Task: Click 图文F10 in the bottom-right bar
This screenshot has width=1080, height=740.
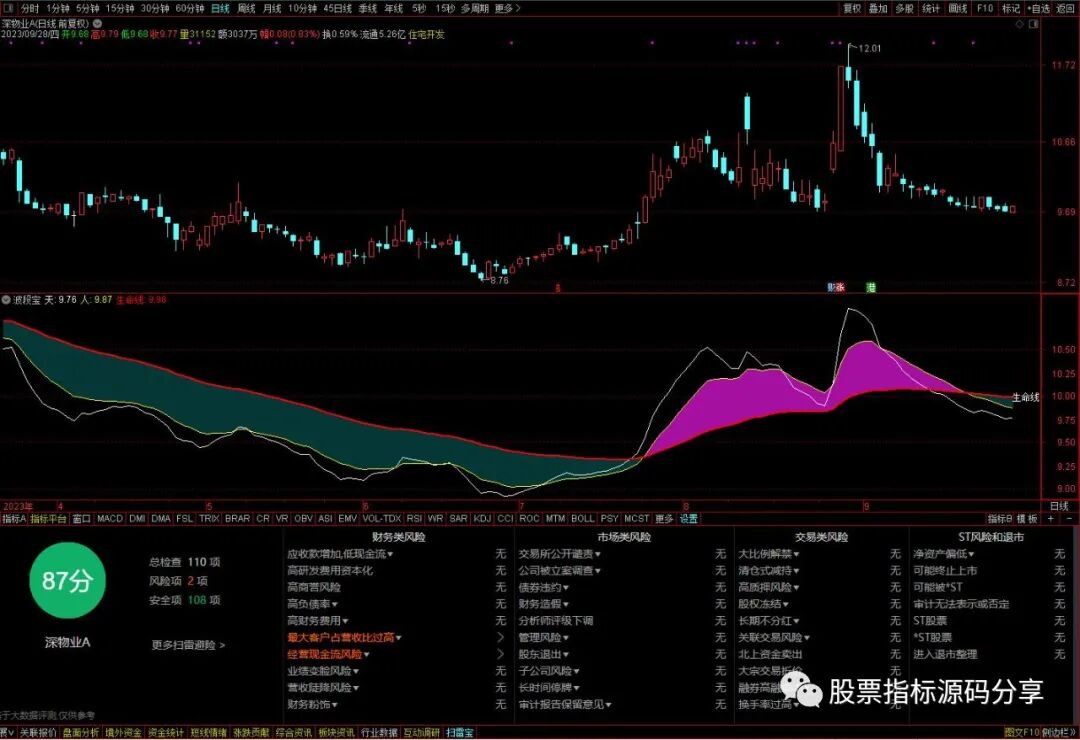Action: [x=1021, y=733]
